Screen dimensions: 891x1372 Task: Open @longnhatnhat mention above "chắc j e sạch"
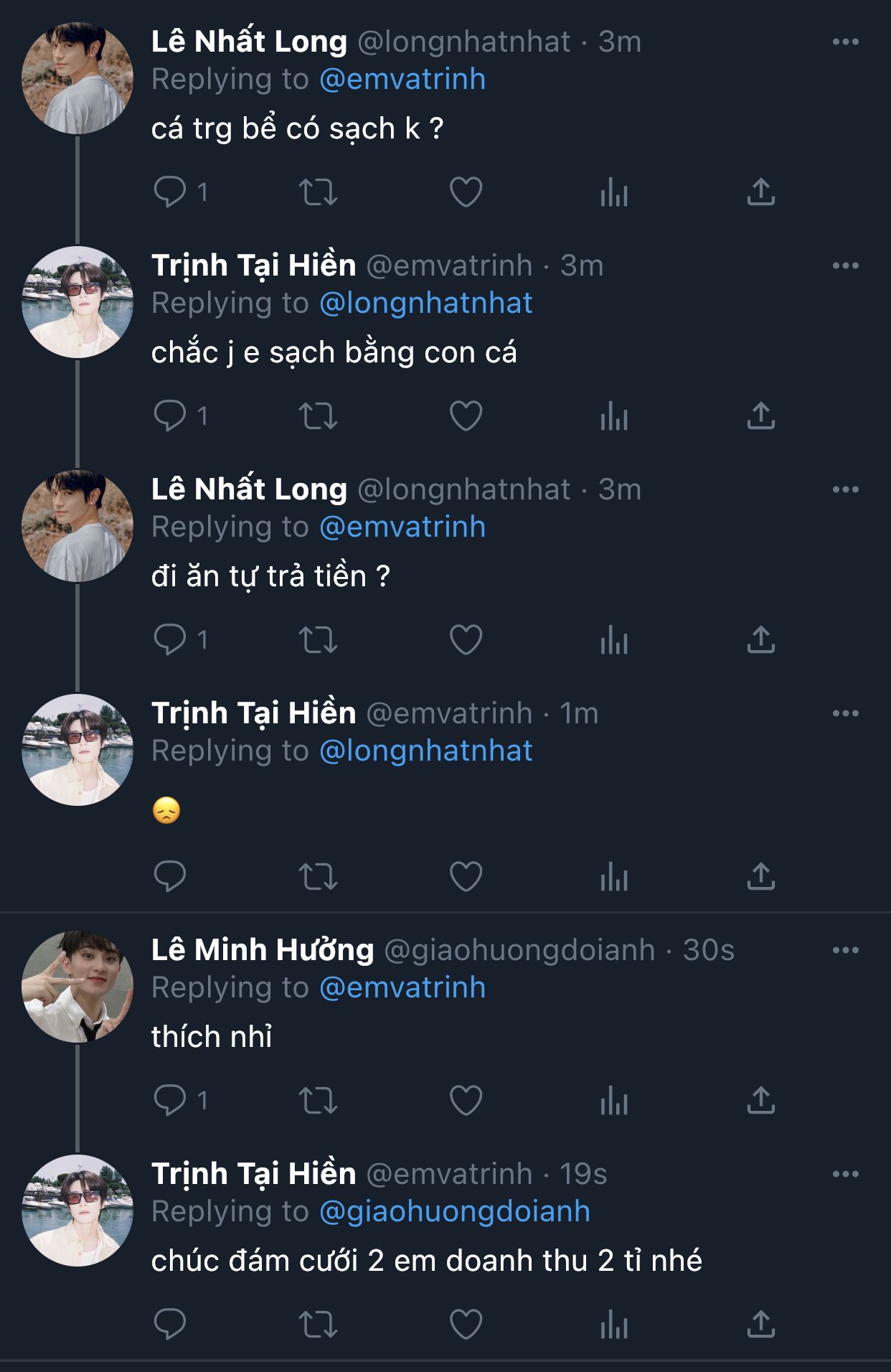[x=425, y=304]
